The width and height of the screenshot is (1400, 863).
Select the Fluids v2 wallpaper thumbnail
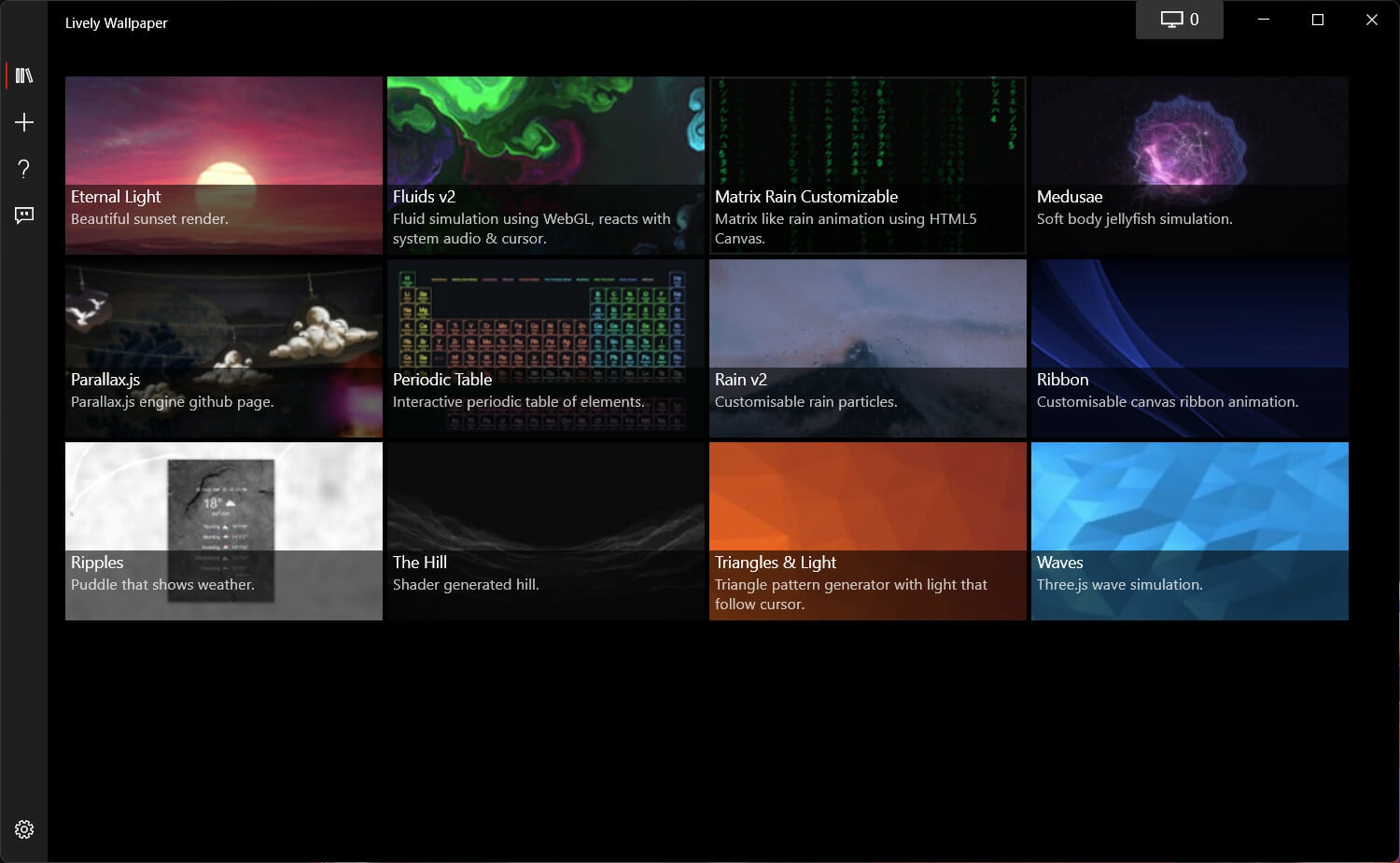[x=546, y=165]
